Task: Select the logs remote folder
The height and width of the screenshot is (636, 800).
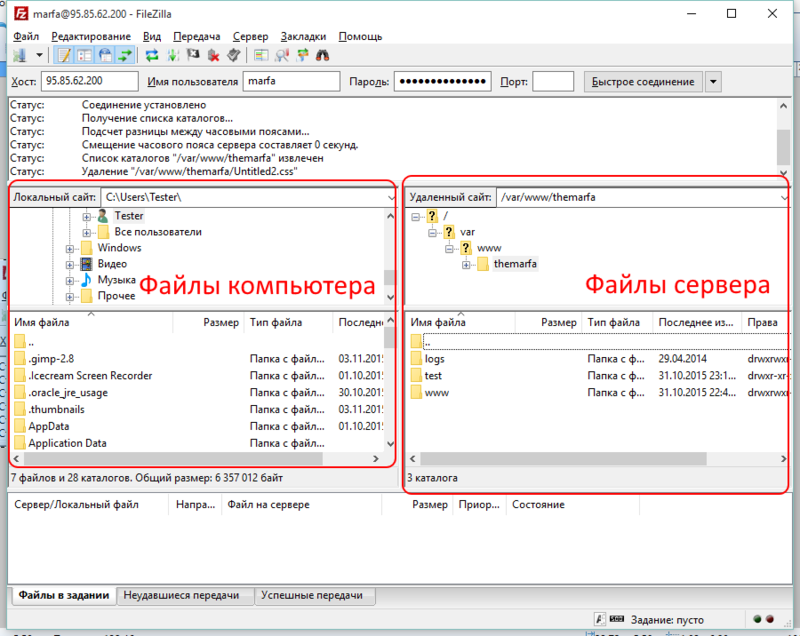Action: (434, 359)
